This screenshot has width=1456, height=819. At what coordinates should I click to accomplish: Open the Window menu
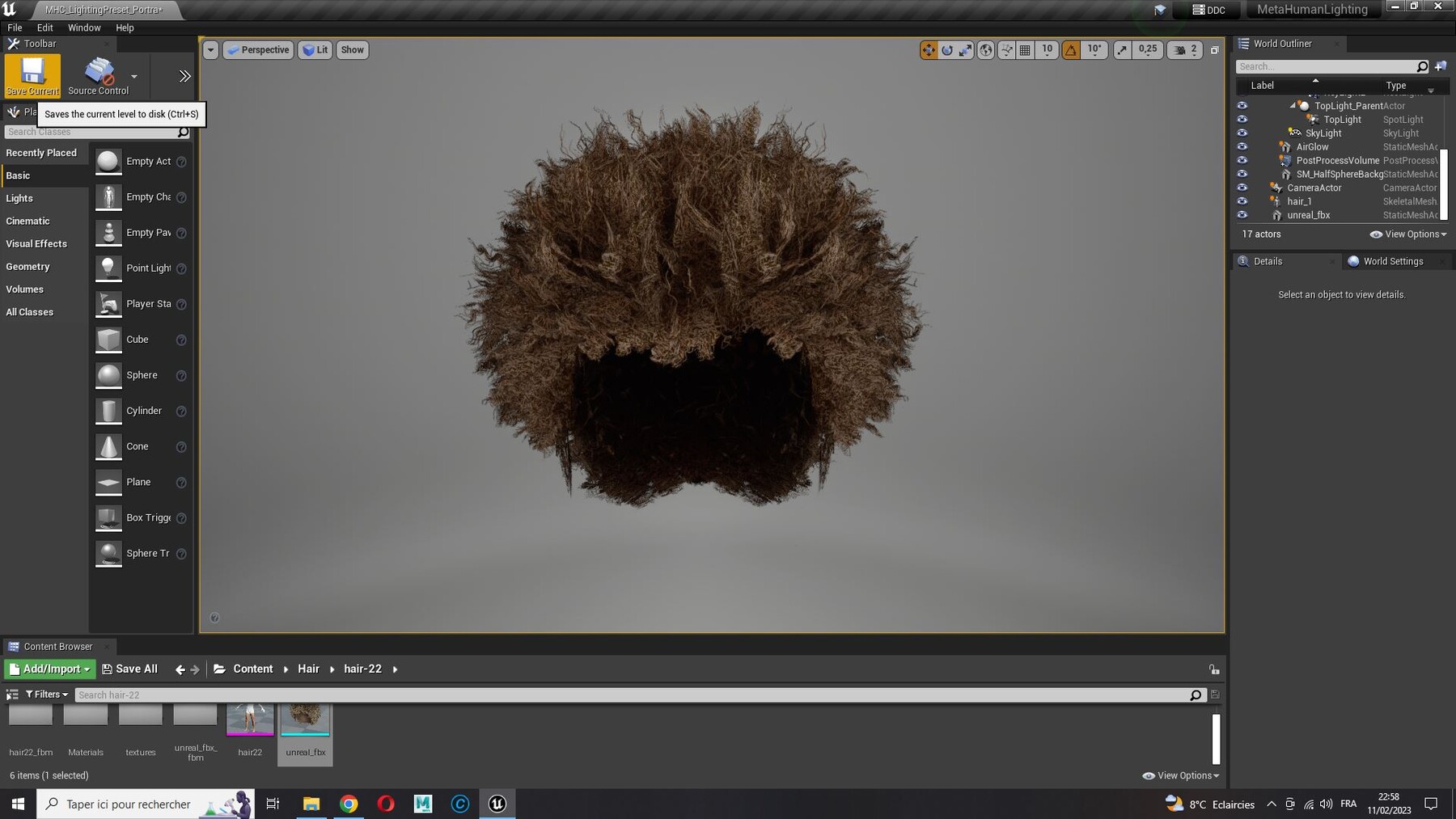pos(84,27)
